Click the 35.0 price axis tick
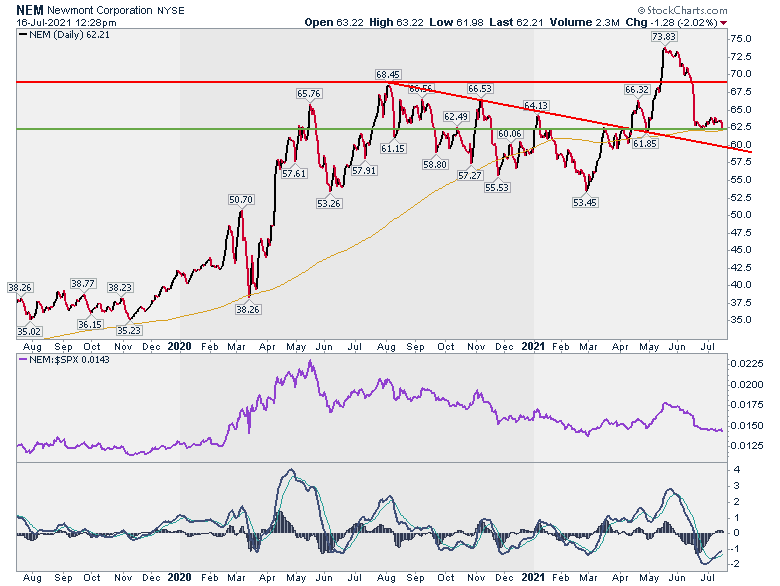This screenshot has height=586, width=780. (x=741, y=320)
